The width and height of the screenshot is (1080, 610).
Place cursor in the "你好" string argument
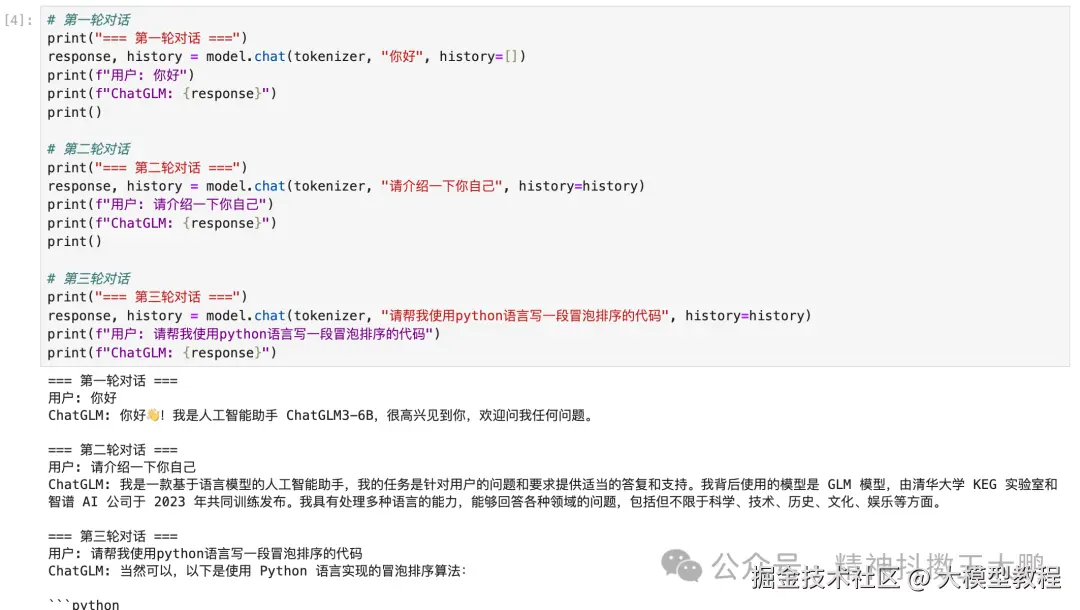[x=402, y=56]
